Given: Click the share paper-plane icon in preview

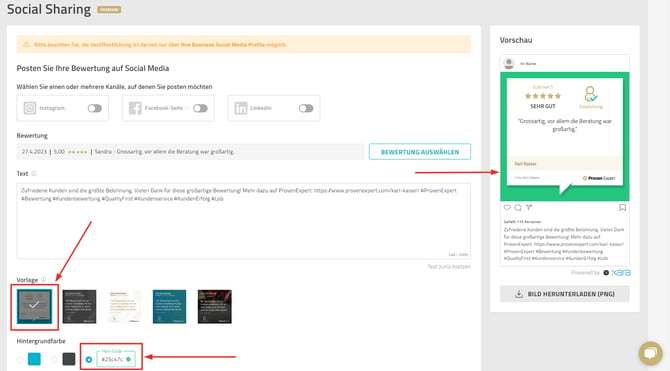Looking at the screenshot, I should (529, 207).
